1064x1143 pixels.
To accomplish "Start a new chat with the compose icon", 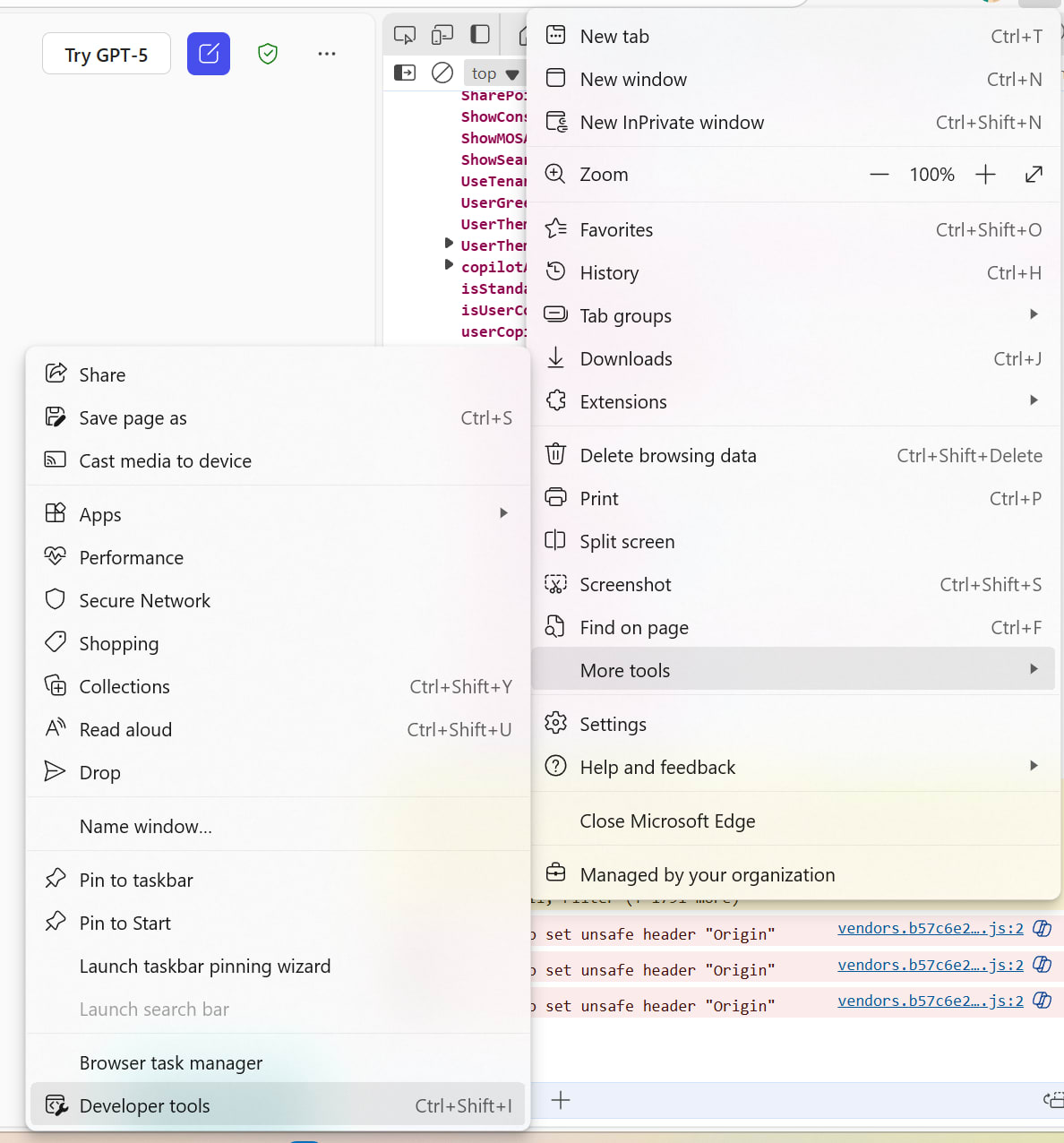I will click(209, 54).
